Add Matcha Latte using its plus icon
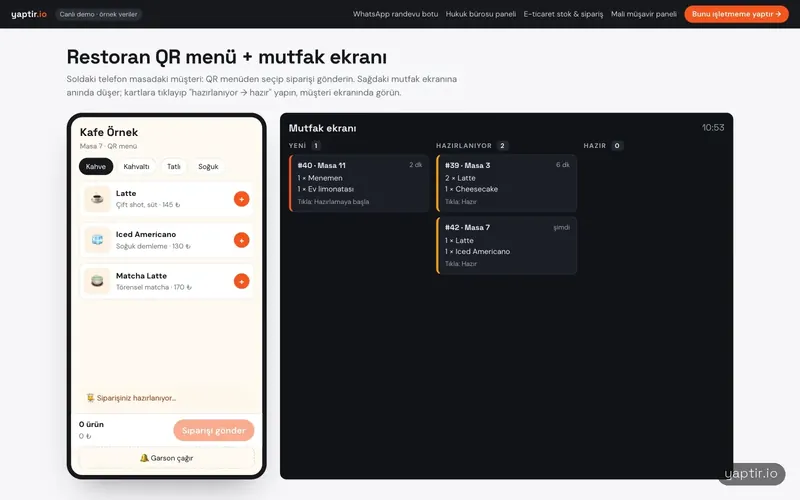This screenshot has height=500, width=800. [241, 281]
